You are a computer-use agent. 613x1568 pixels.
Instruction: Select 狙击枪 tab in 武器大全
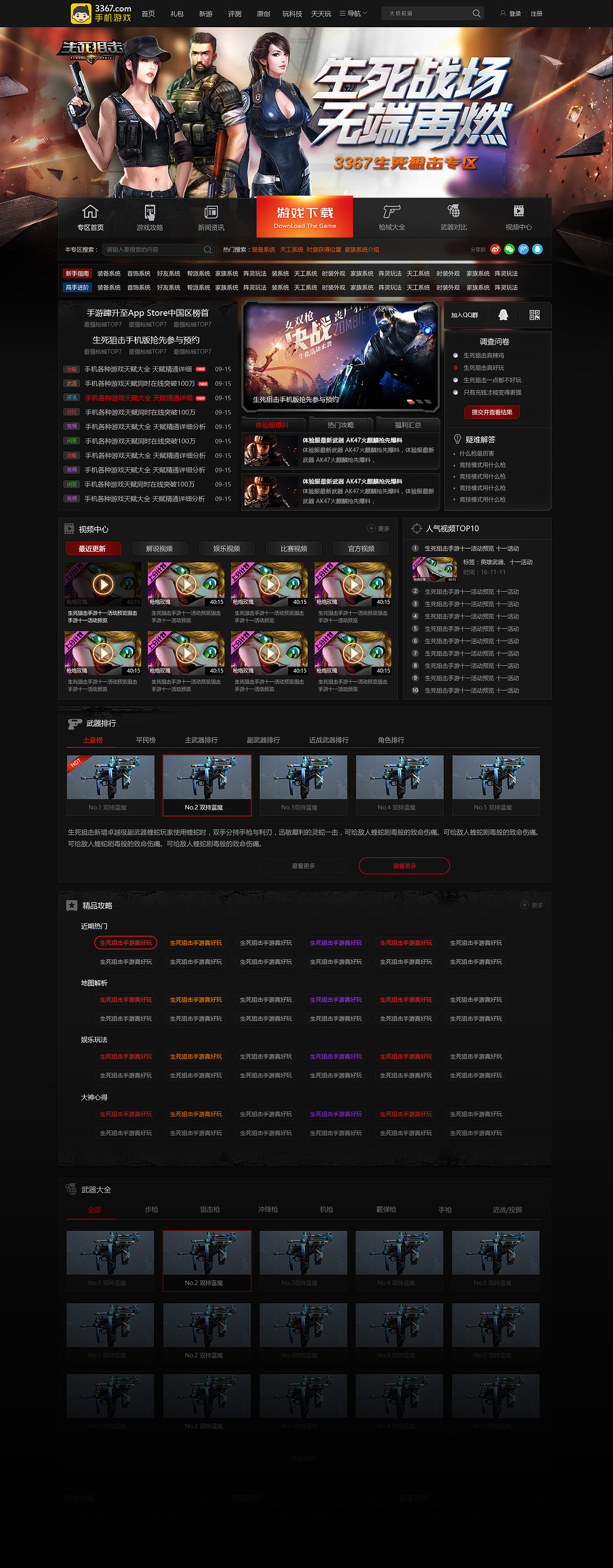210,1210
